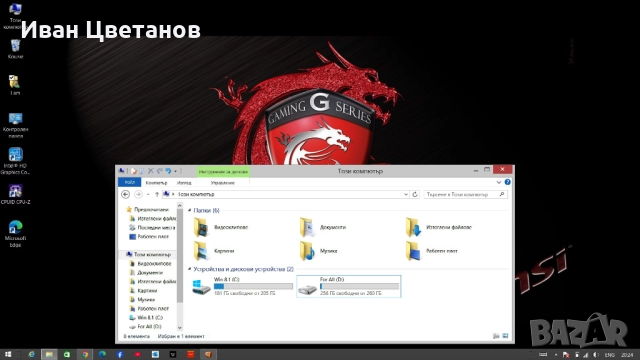This screenshot has width=640, height=360.
Task: Click the Undo icon in quick access toolbar
Action: coord(168,171)
